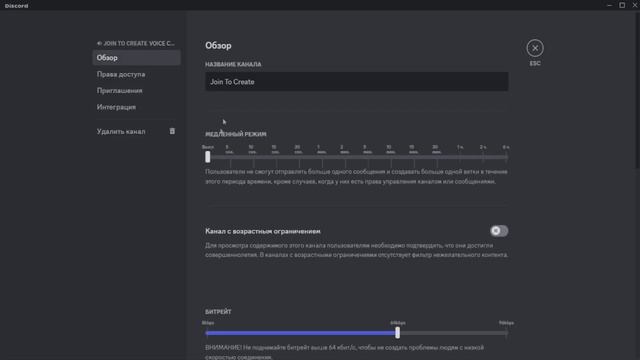Click the Битрейт heading
640x360 pixels.
pos(218,311)
